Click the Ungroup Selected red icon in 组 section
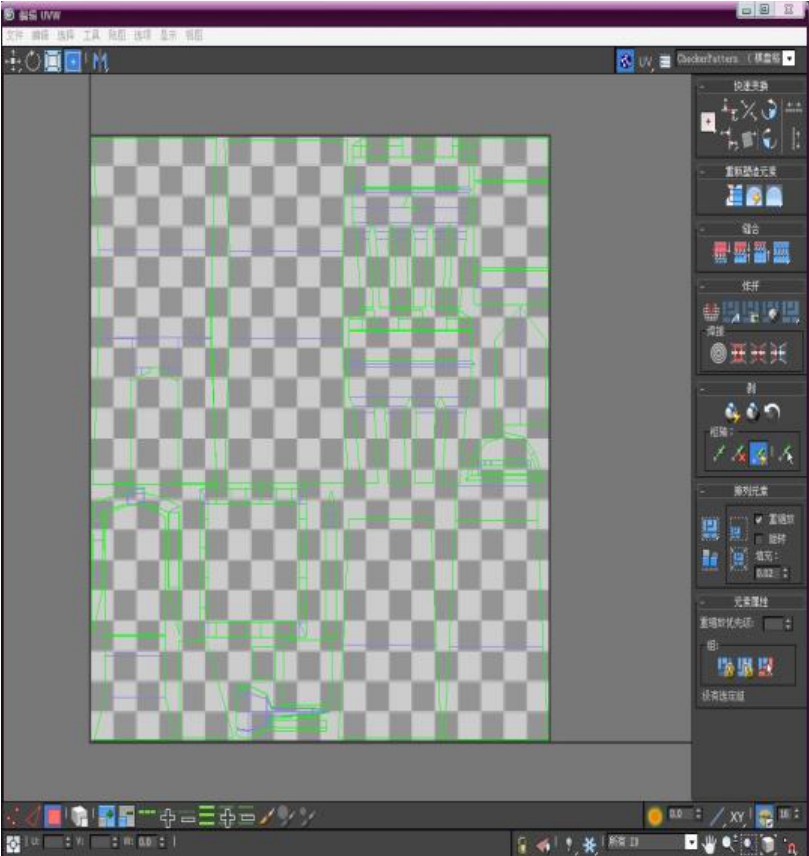The width and height of the screenshot is (809, 856). (765, 667)
